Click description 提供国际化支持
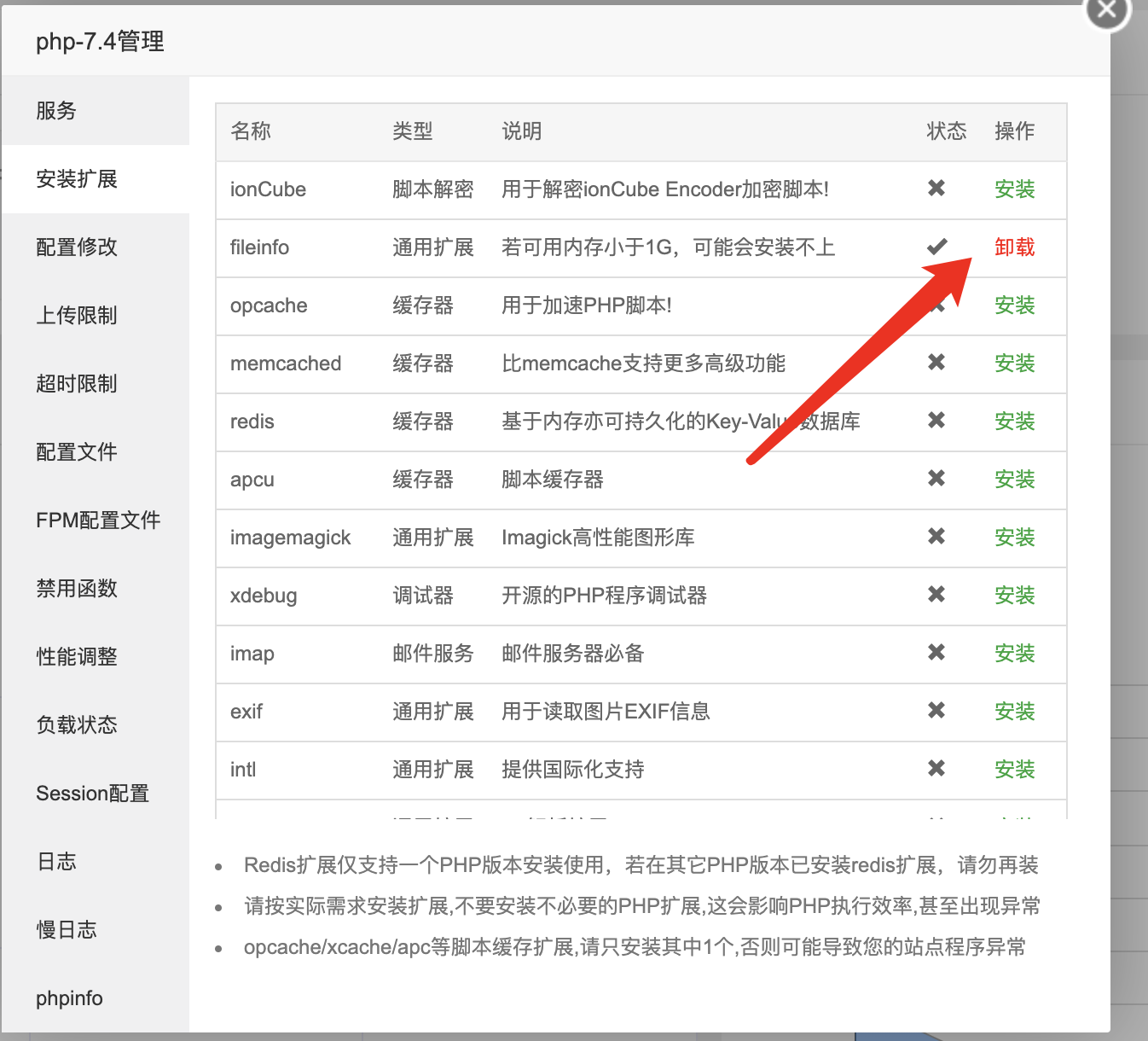The image size is (1148, 1041). pyautogui.click(x=573, y=770)
